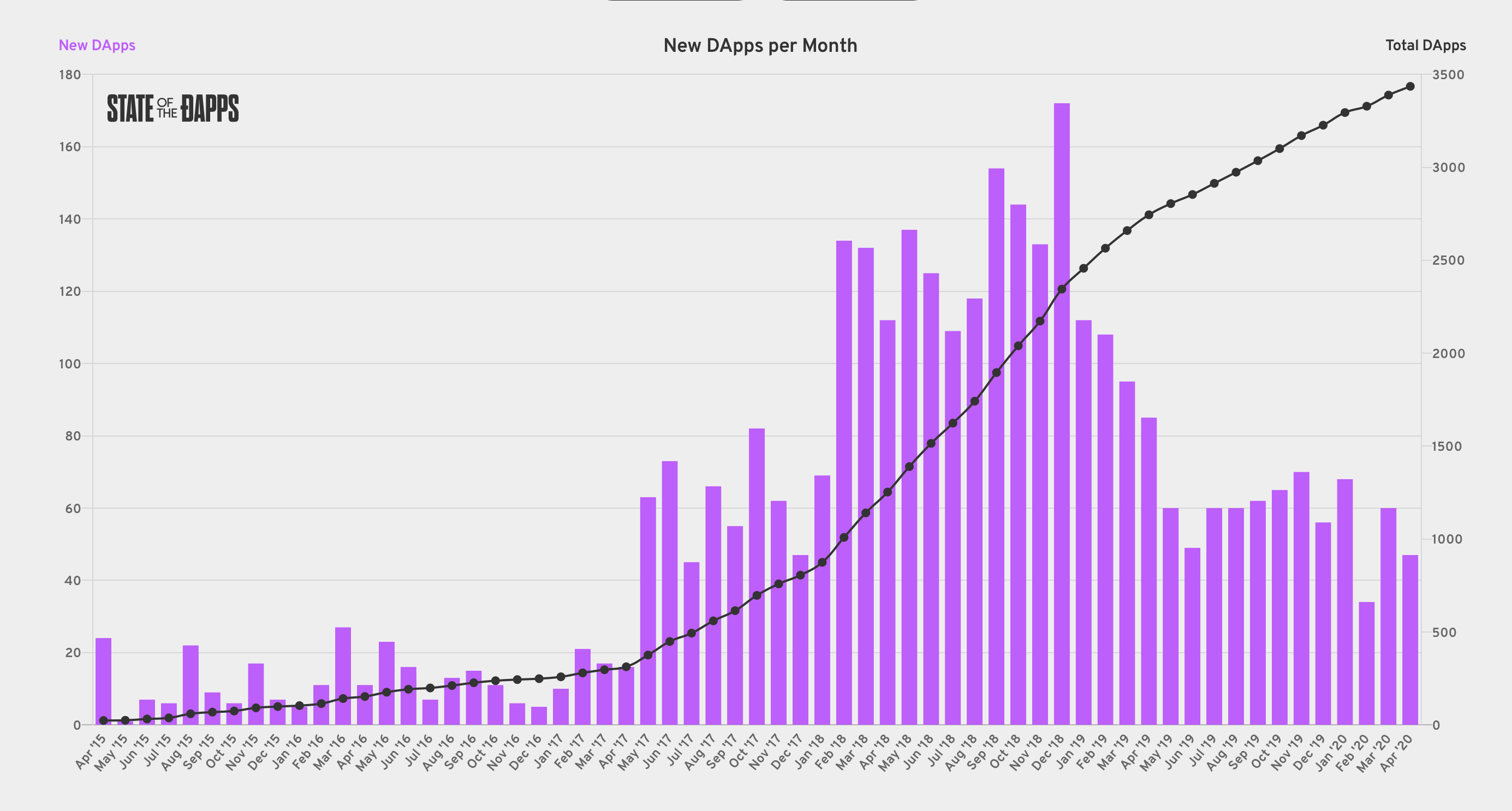Screen dimensions: 1512x811
Task: Click the Feb '20 short purple bar
Action: click(x=1366, y=663)
